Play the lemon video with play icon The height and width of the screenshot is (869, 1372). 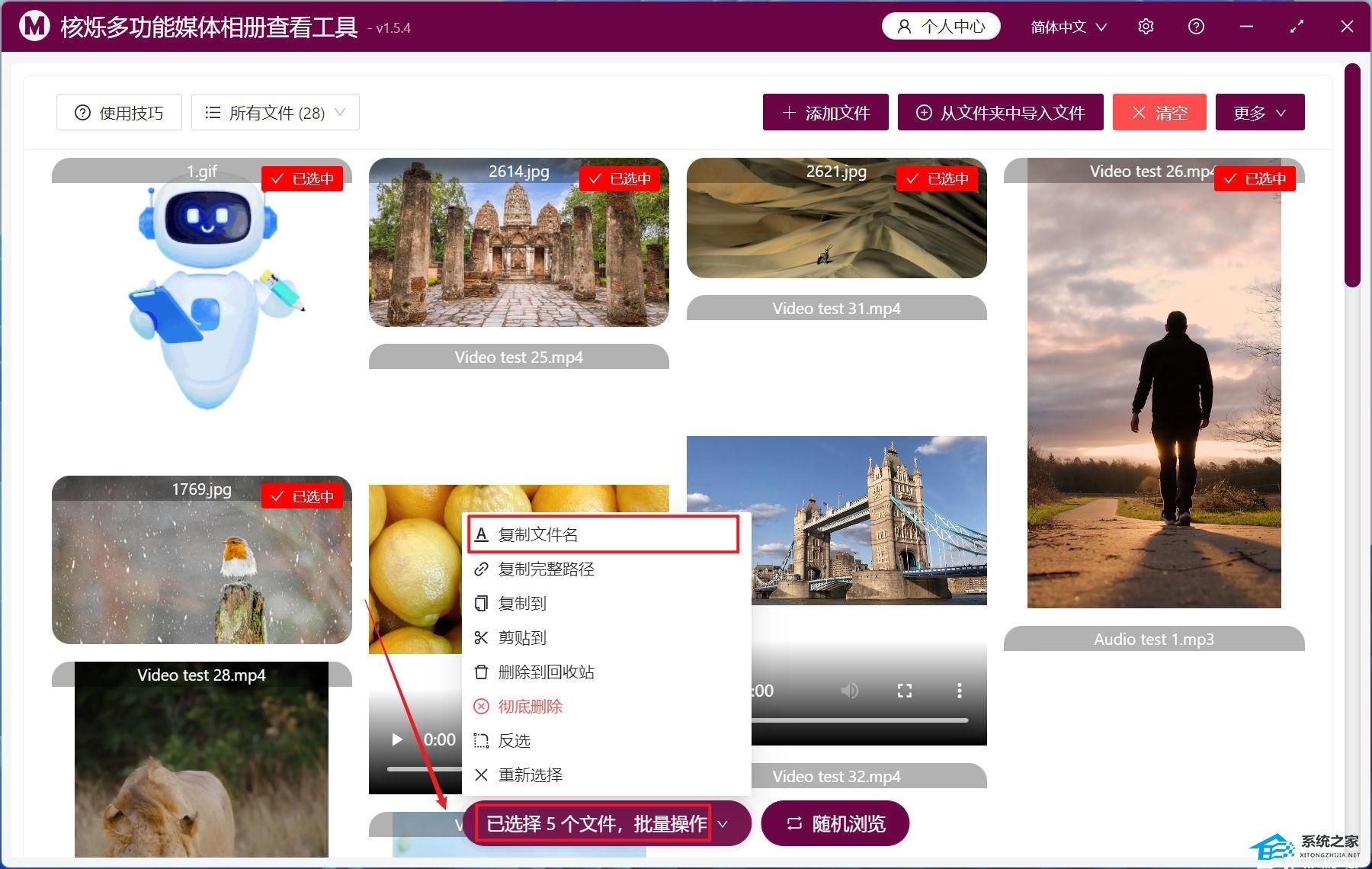(x=396, y=739)
